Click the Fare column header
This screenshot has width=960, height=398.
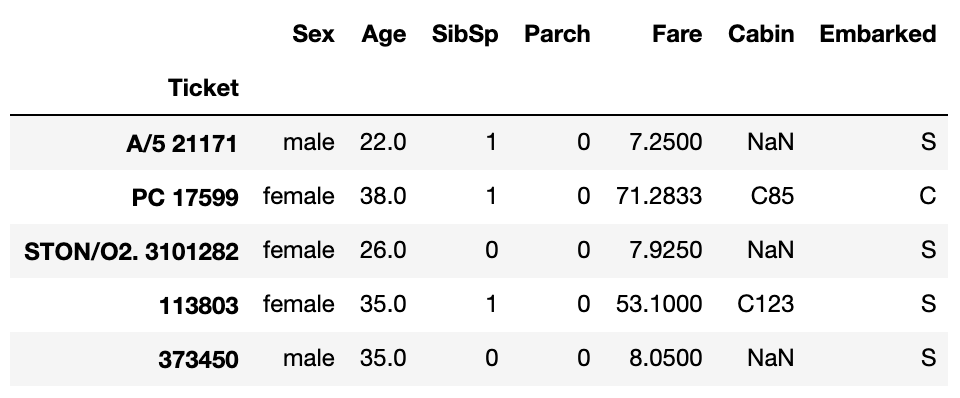[677, 34]
